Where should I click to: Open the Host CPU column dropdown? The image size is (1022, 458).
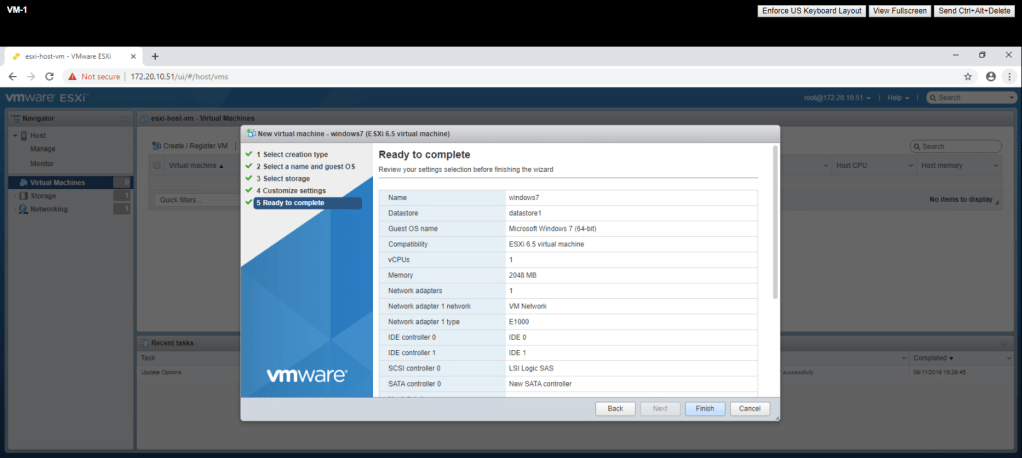coord(909,165)
